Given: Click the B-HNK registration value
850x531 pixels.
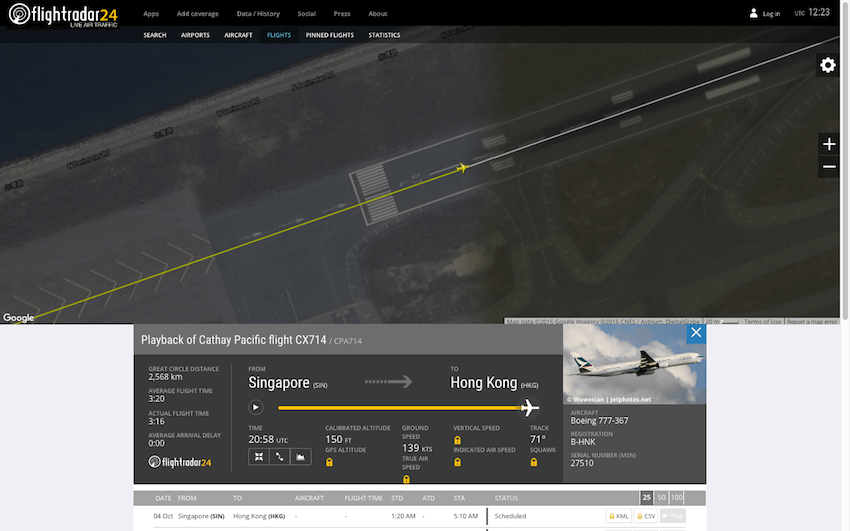Looking at the screenshot, I should coord(583,442).
